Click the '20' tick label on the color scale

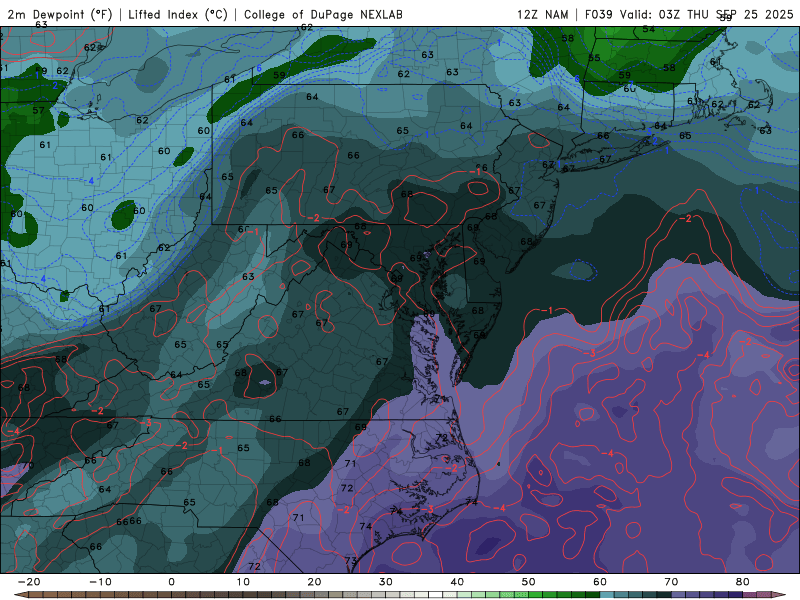click(x=314, y=582)
